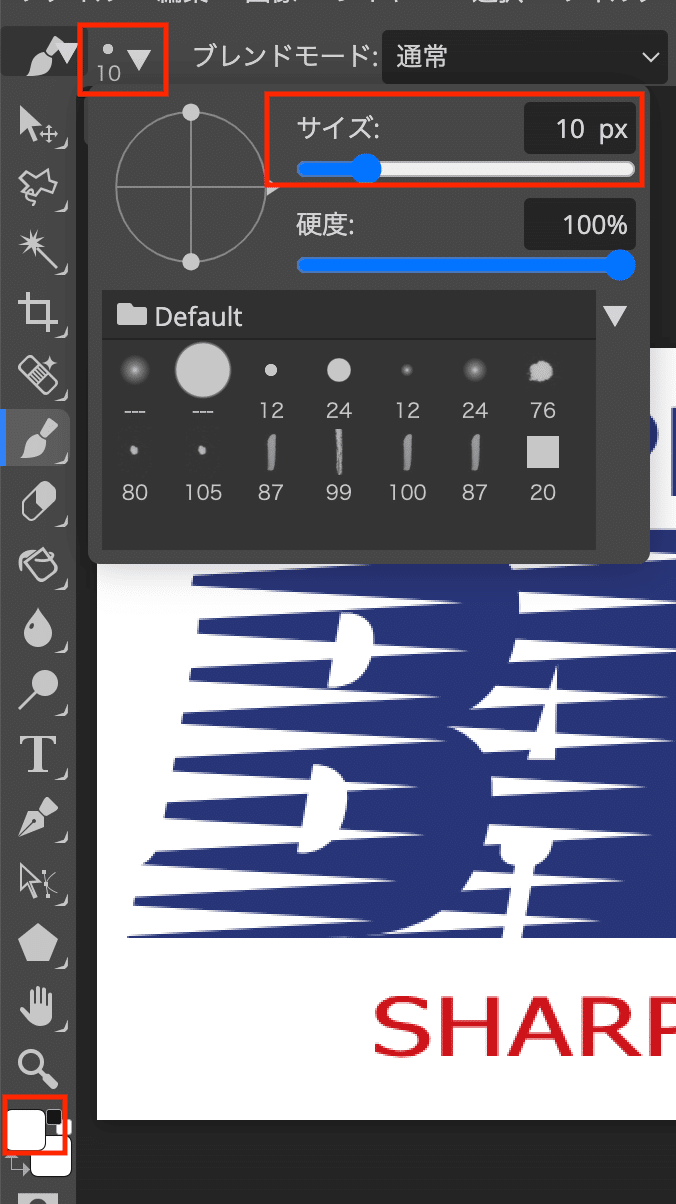
Task: Select the Brush tool in left toolbar
Action: click(38, 437)
